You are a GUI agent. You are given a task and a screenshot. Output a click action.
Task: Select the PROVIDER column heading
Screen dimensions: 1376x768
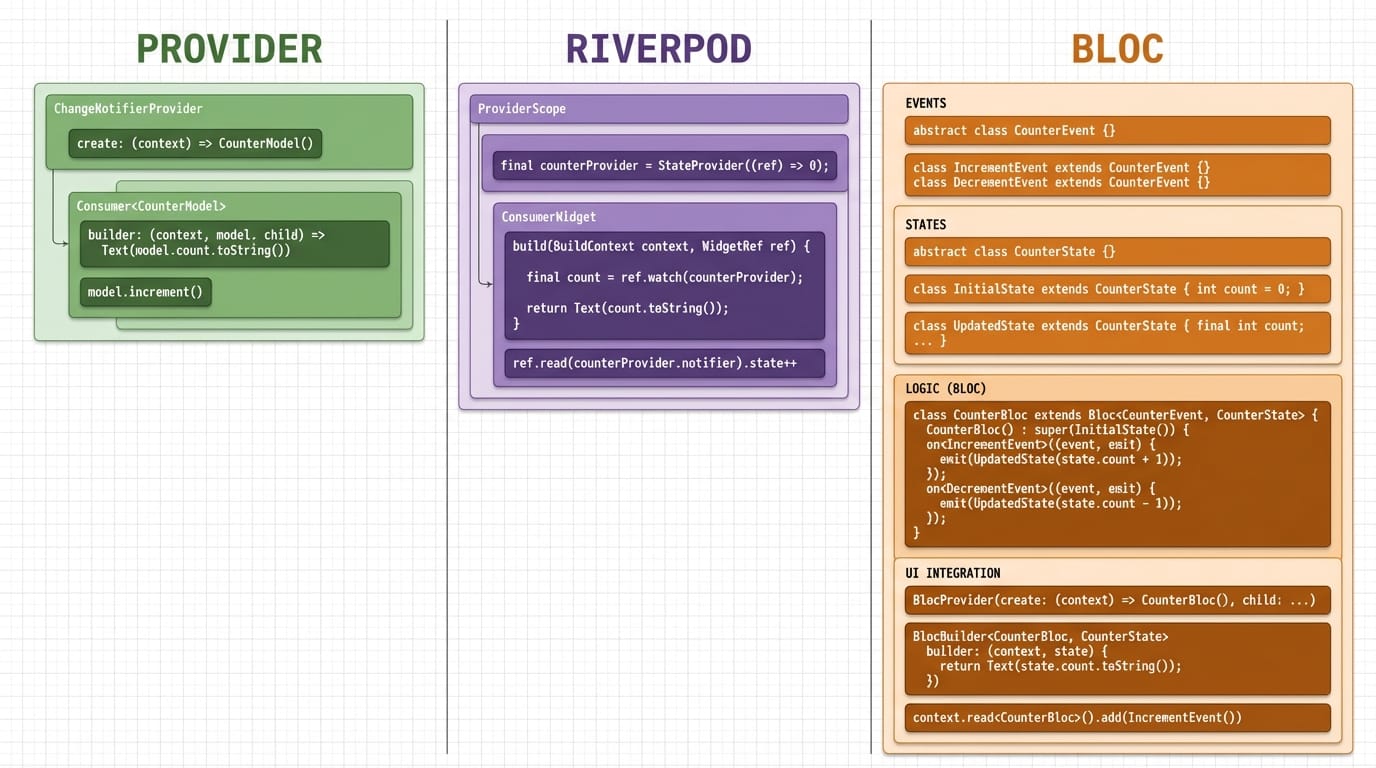pos(228,47)
